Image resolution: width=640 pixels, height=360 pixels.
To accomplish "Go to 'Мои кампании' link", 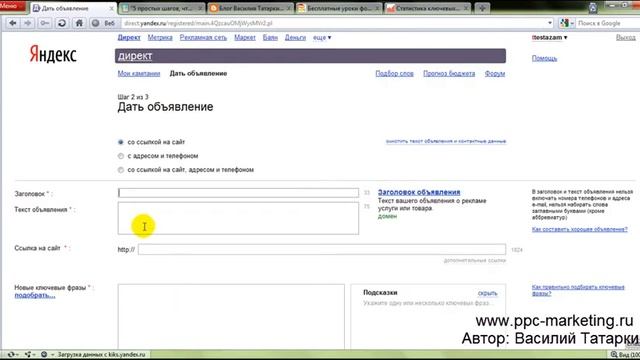I will pos(139,73).
